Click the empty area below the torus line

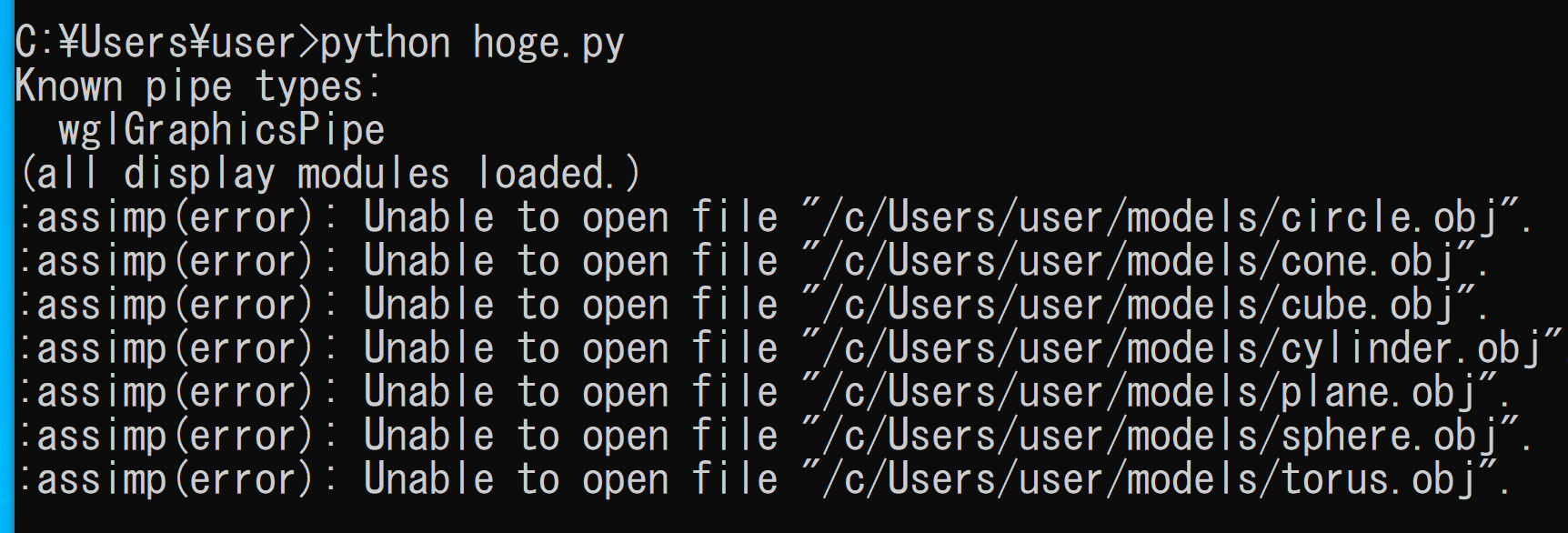(782, 517)
